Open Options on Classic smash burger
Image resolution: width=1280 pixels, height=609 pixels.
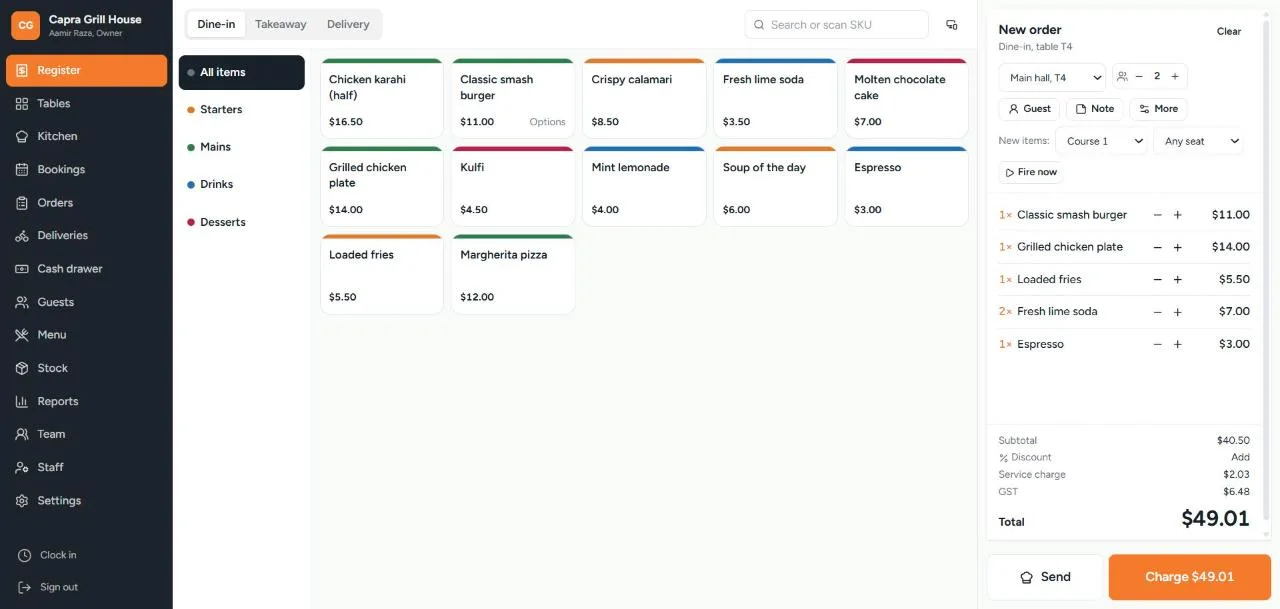pyautogui.click(x=547, y=122)
